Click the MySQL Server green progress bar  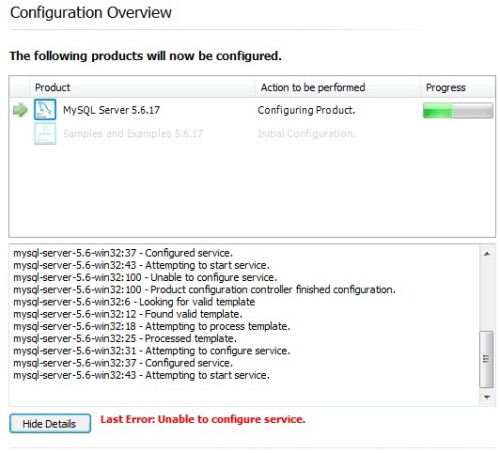pos(458,110)
